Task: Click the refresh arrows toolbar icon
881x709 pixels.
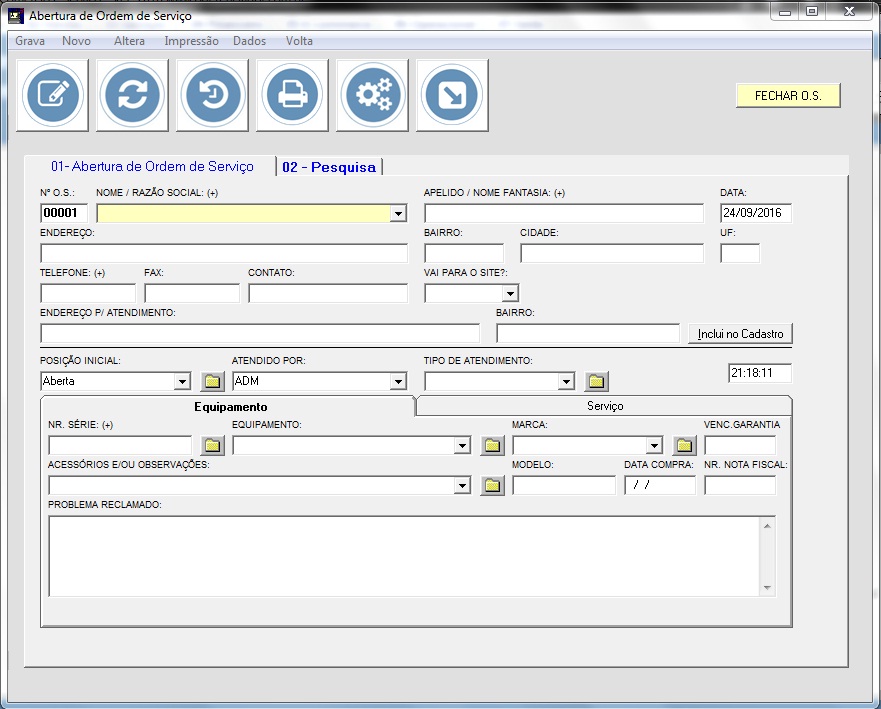Action: click(x=132, y=95)
